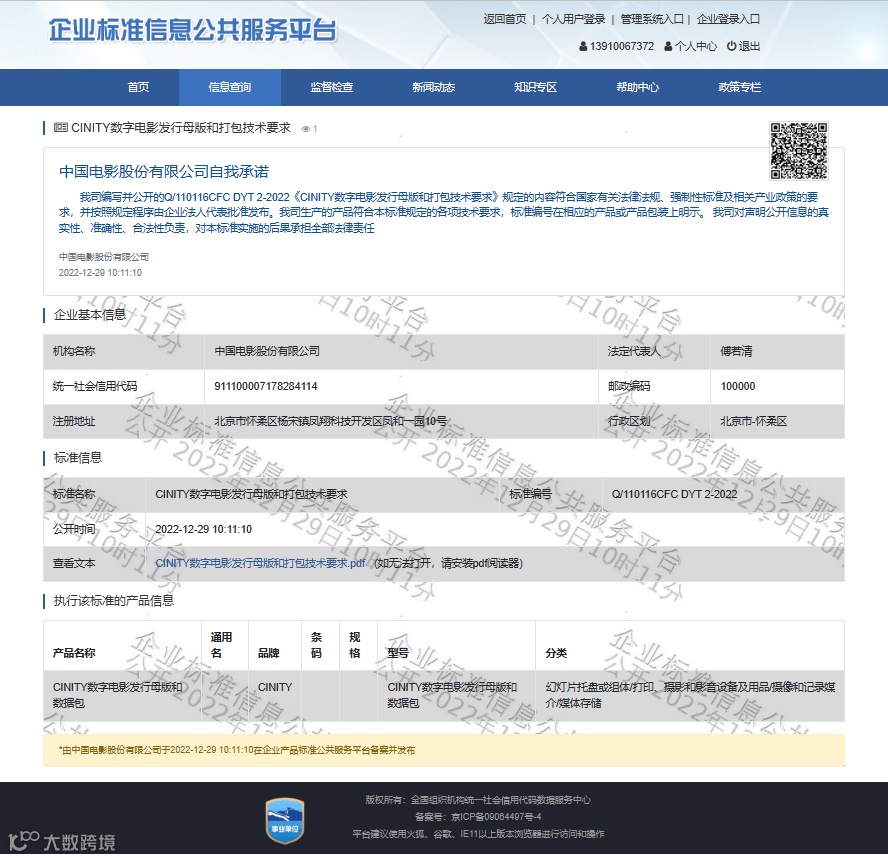Click 分类 column header
The width and height of the screenshot is (888, 859).
click(x=556, y=653)
